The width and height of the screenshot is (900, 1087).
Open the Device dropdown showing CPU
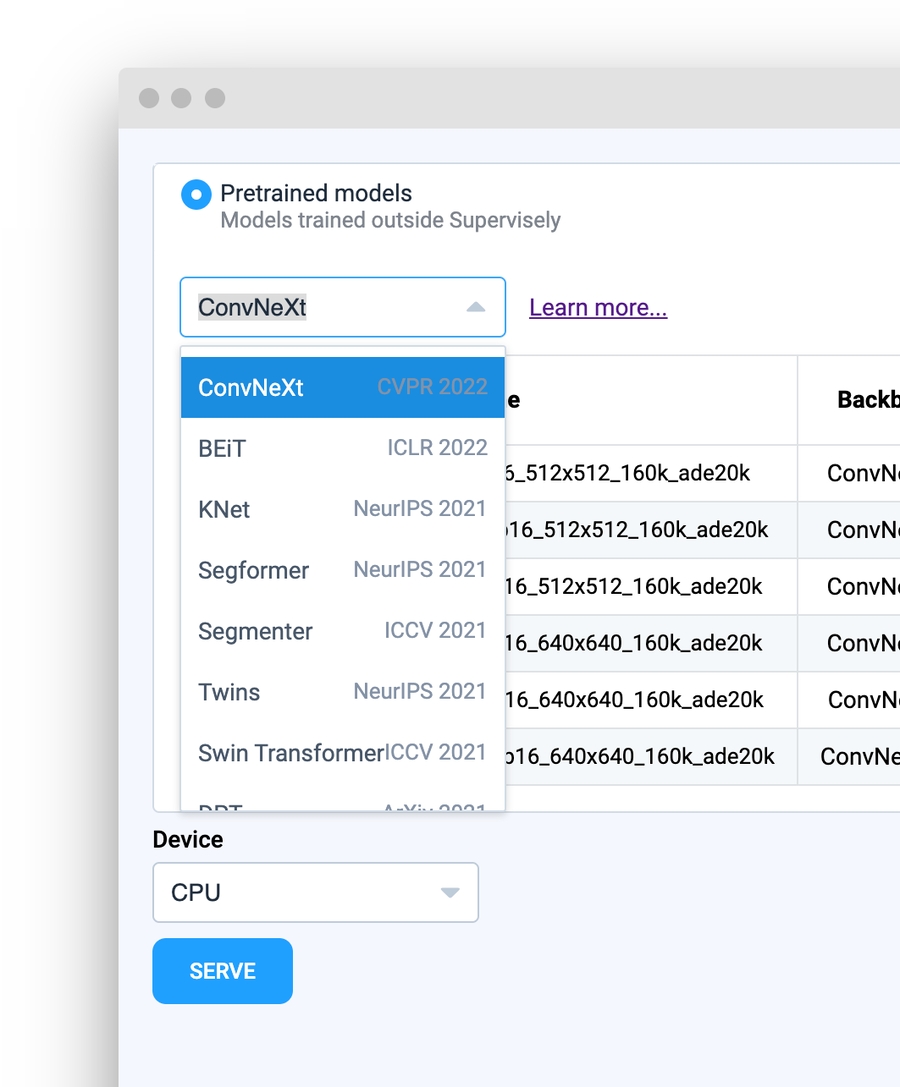point(300,893)
